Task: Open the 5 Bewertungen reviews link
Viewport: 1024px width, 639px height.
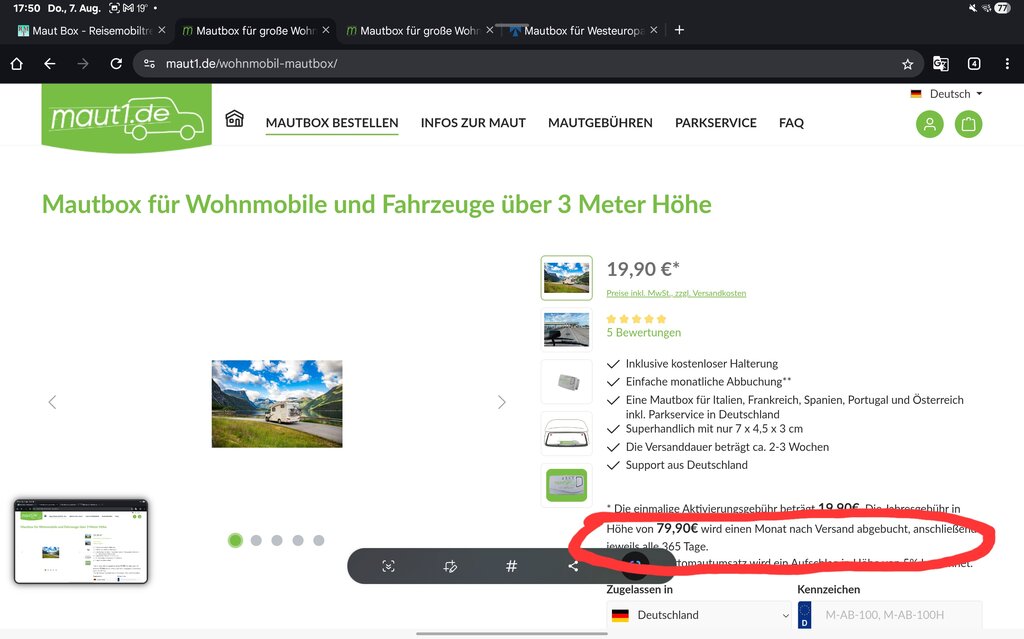Action: (x=644, y=333)
